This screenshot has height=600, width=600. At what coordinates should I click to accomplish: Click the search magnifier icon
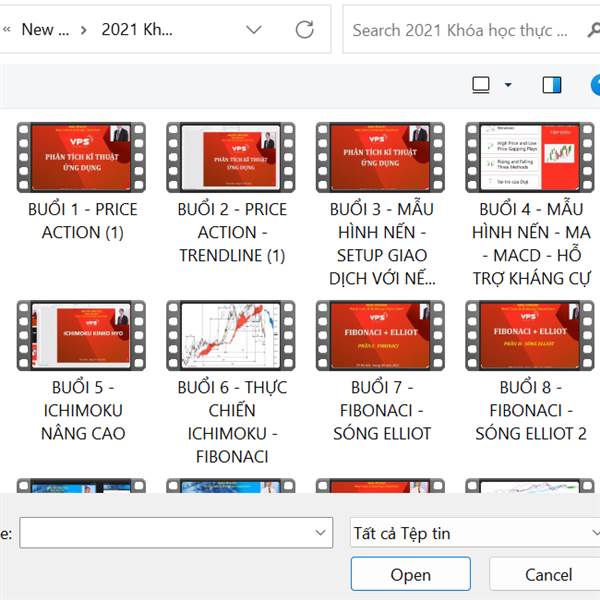pyautogui.click(x=593, y=30)
